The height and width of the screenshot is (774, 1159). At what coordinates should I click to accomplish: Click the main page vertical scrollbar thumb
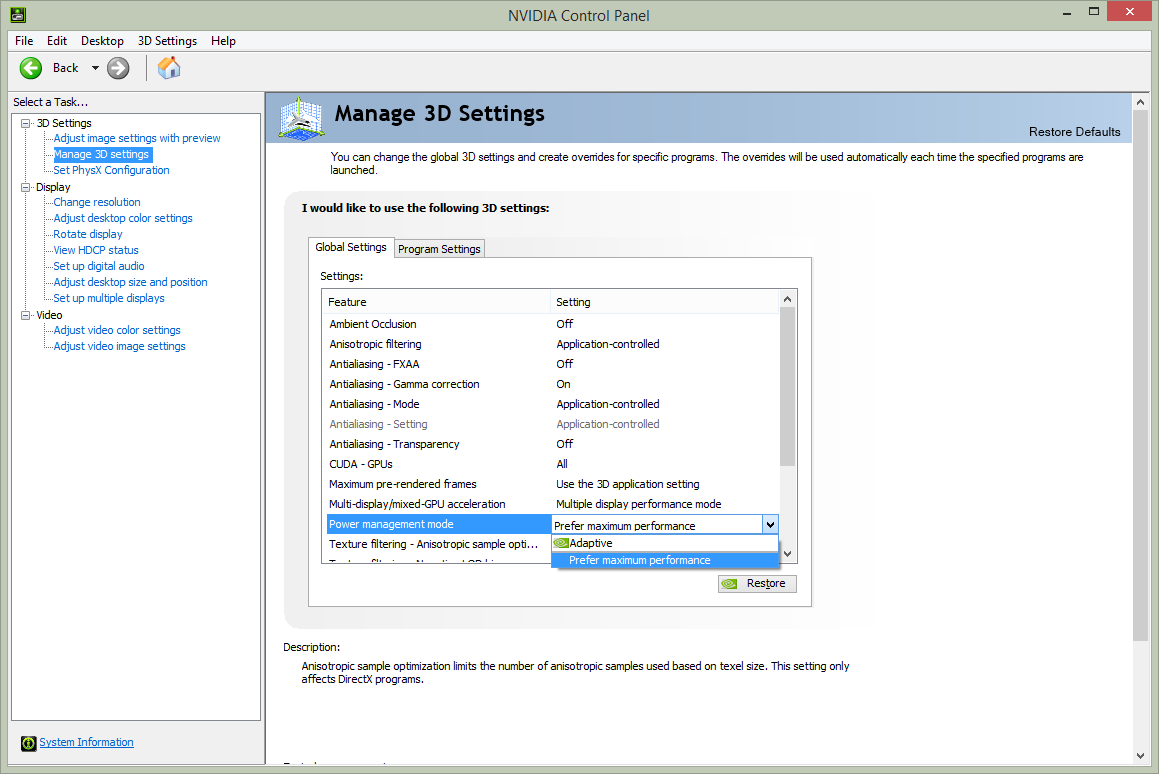pyautogui.click(x=1140, y=376)
